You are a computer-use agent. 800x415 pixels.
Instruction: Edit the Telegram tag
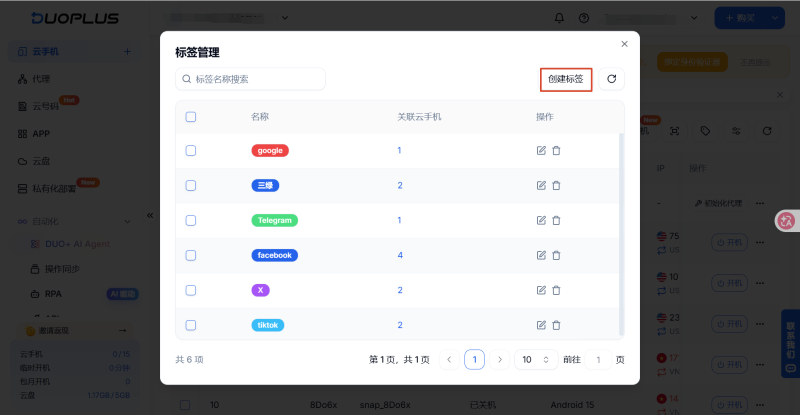point(541,221)
